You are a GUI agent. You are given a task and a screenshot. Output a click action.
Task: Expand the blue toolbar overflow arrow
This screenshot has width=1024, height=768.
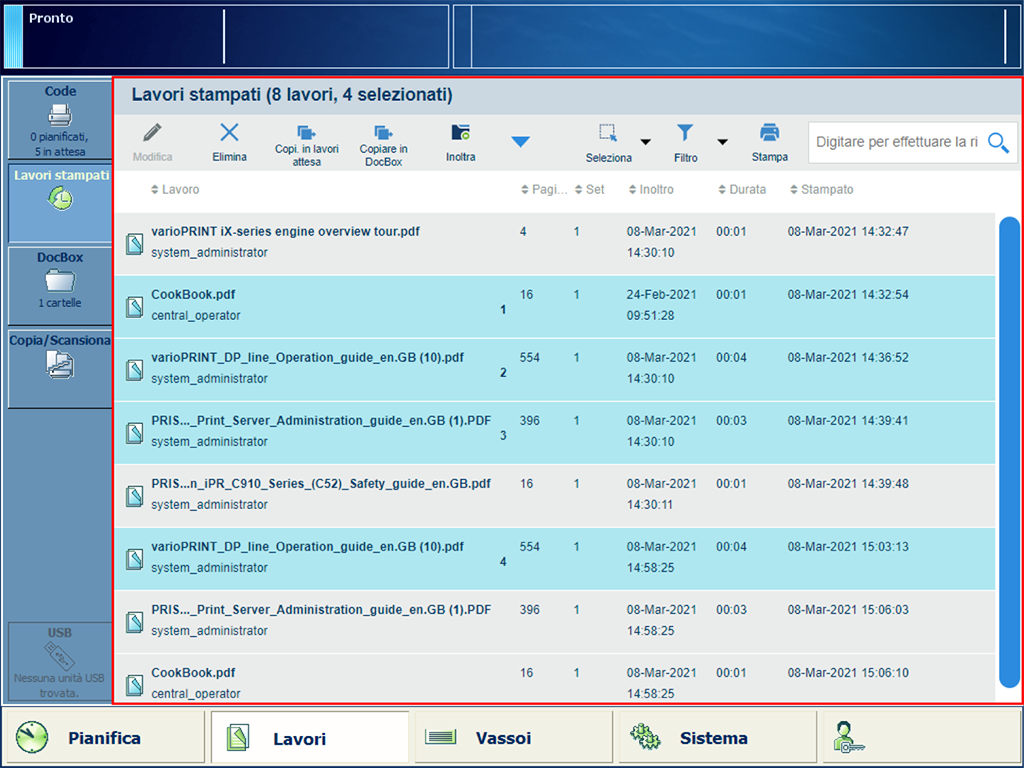[x=520, y=142]
